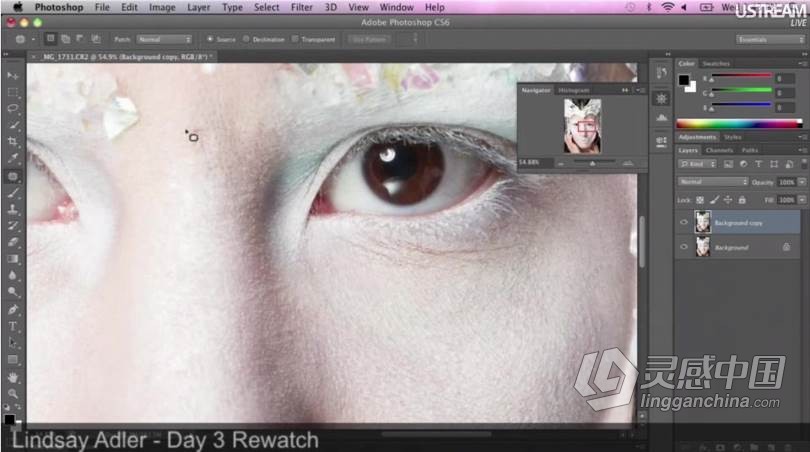810x452 pixels.
Task: Open the Filter menu
Action: point(302,7)
